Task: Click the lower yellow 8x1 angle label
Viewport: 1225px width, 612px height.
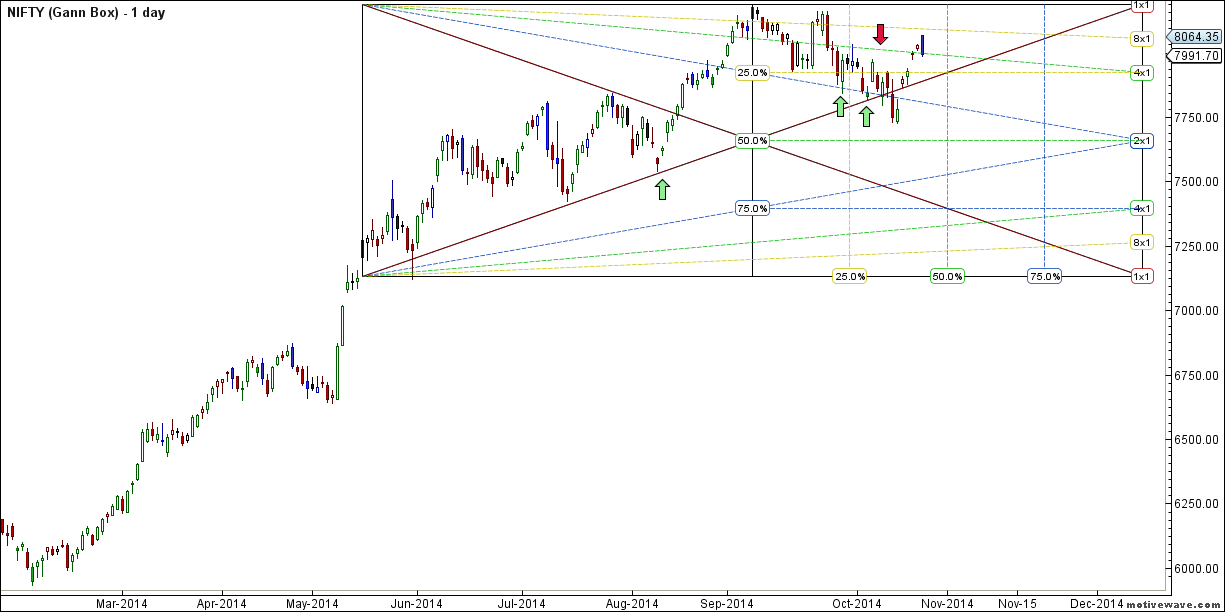Action: [x=1142, y=243]
